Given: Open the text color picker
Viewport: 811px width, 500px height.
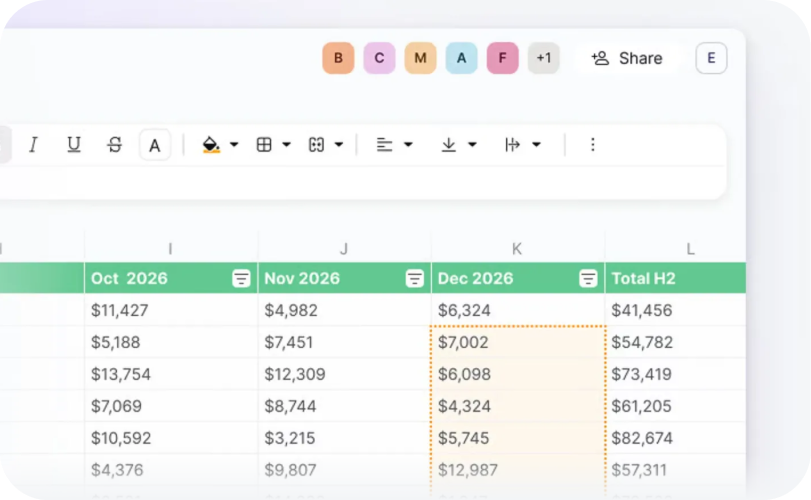Looking at the screenshot, I should [x=155, y=145].
